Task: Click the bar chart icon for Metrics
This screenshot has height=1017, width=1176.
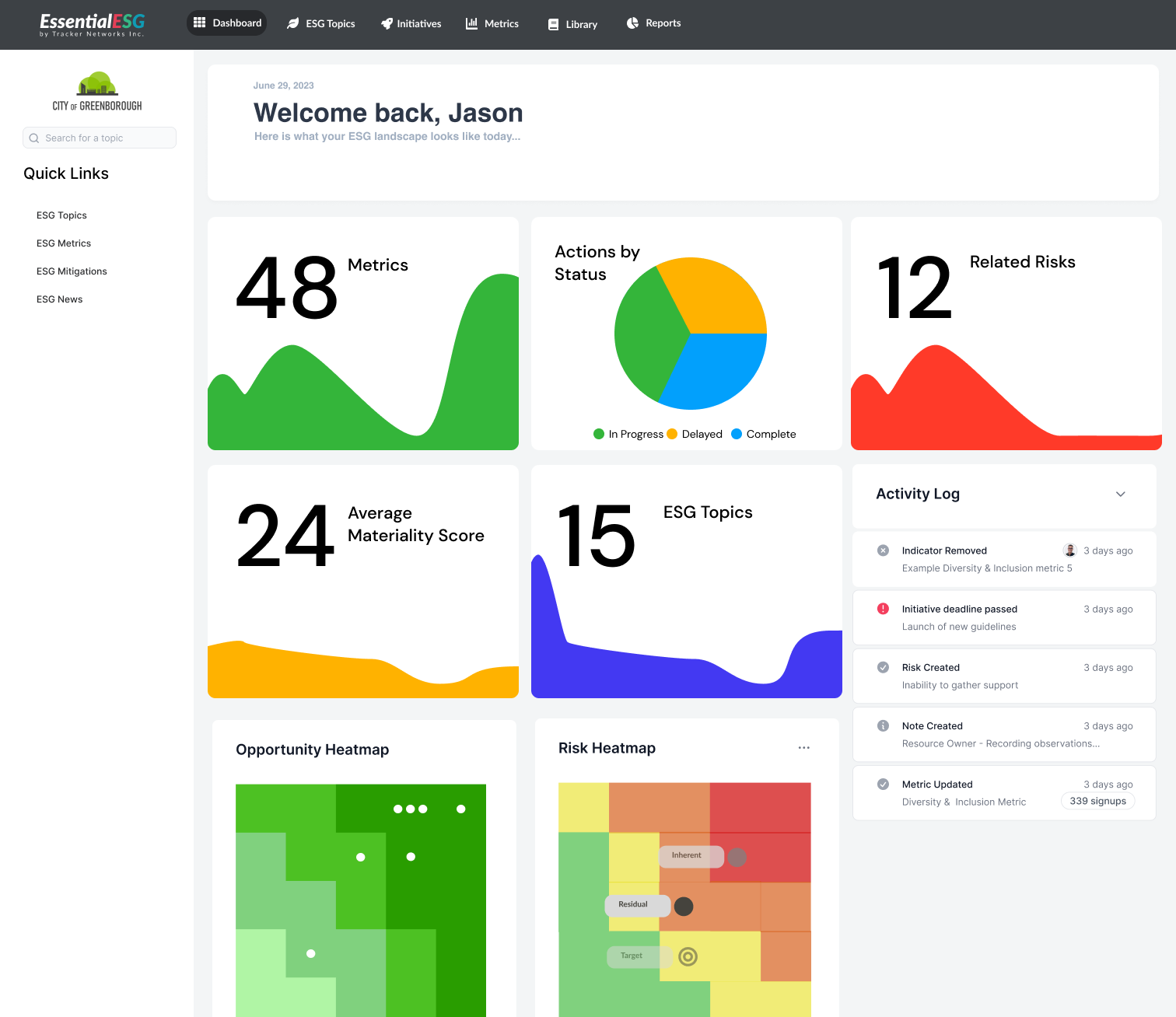Action: pyautogui.click(x=471, y=23)
